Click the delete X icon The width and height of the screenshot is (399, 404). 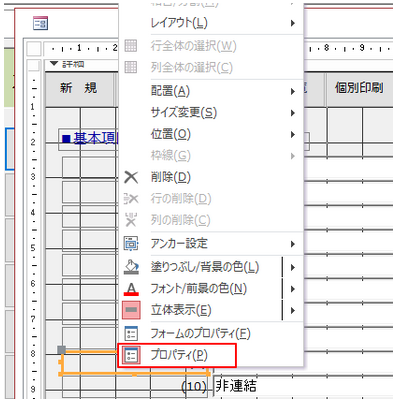tap(131, 177)
